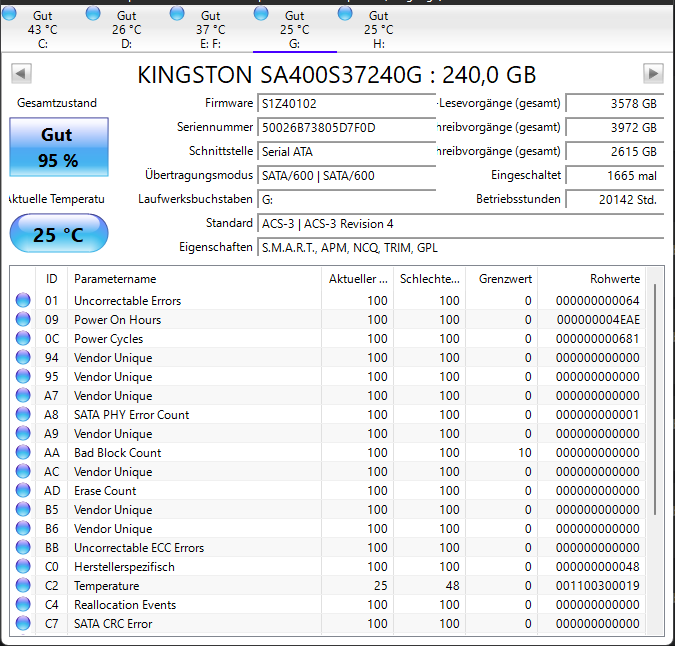Click the Laufwerksbuchstaben field G:
The width and height of the screenshot is (675, 646).
pos(347,200)
